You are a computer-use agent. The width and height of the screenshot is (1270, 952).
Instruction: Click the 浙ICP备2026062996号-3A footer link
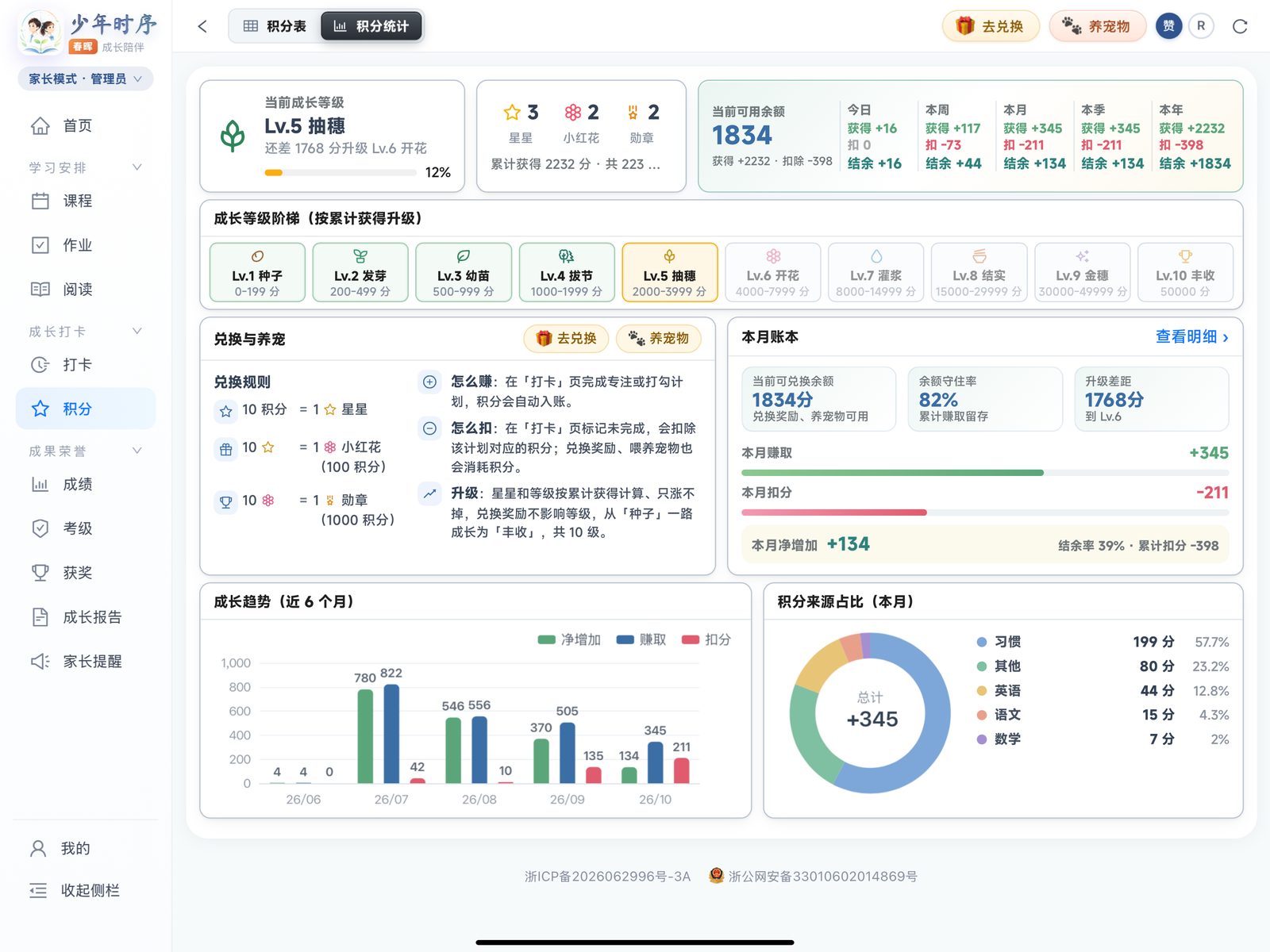pos(607,877)
